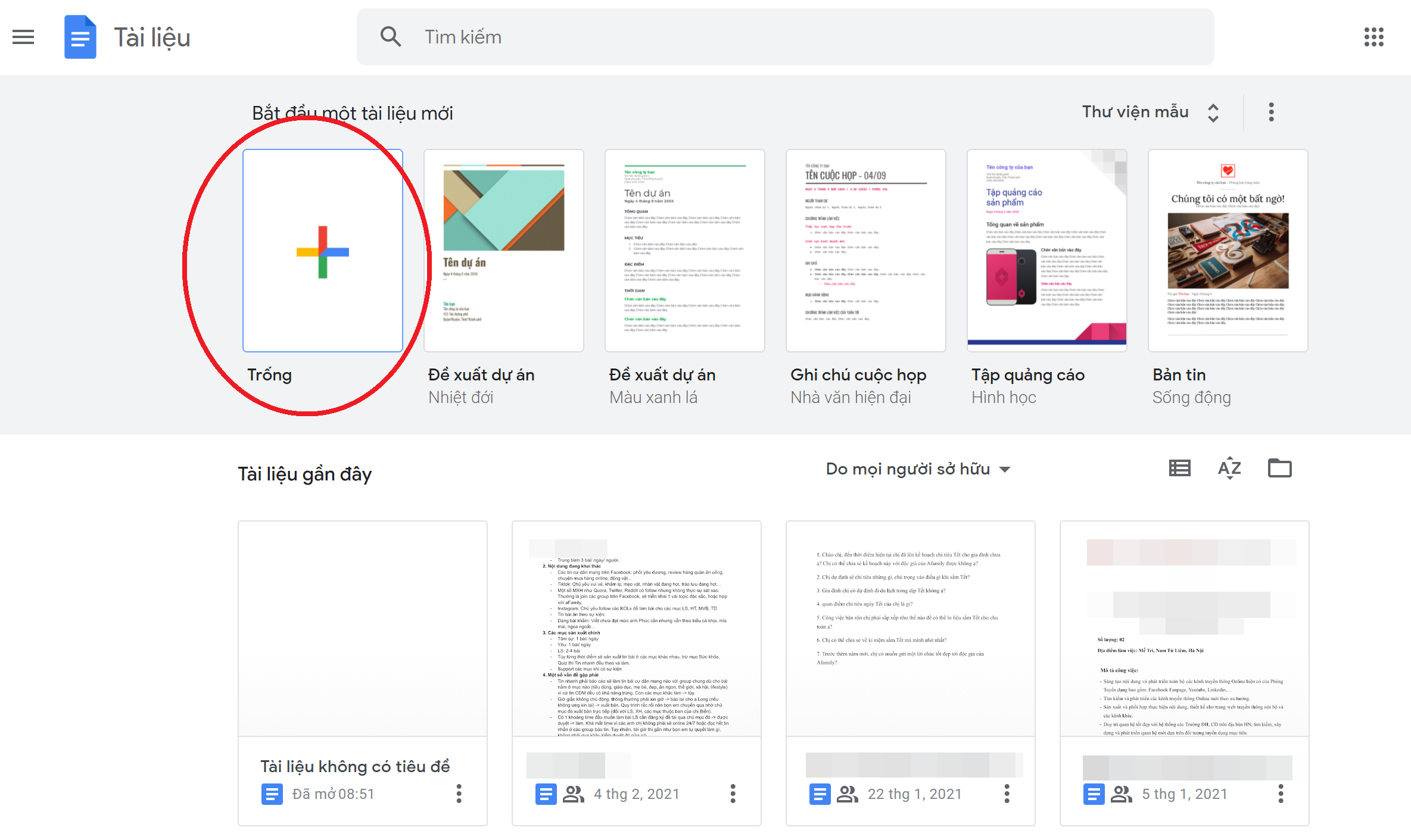Image resolution: width=1411 pixels, height=840 pixels.
Task: Select Ghi chú cuộc họp template
Action: coord(866,251)
